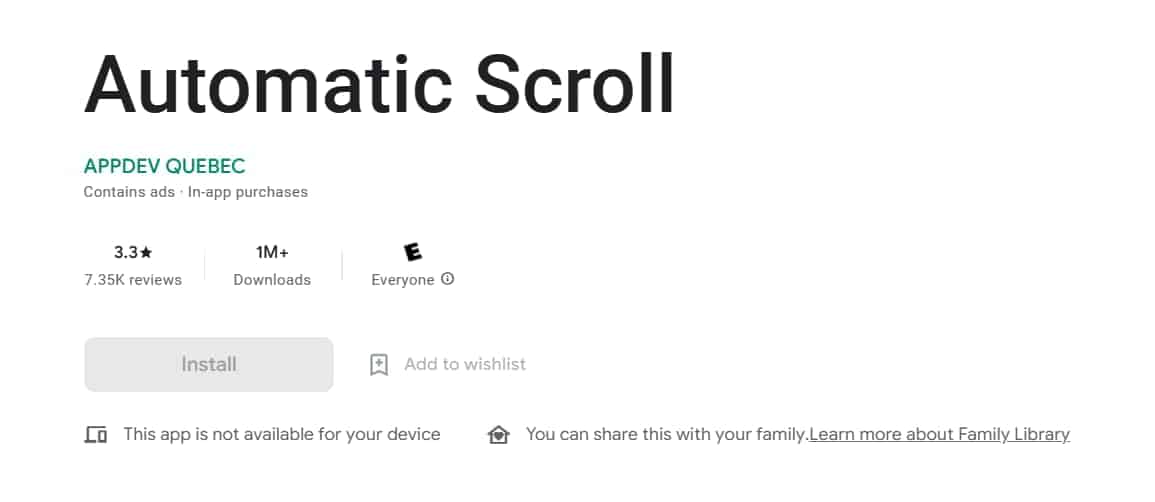Click the Everyone rating label
The height and width of the screenshot is (502, 1155).
pos(402,280)
